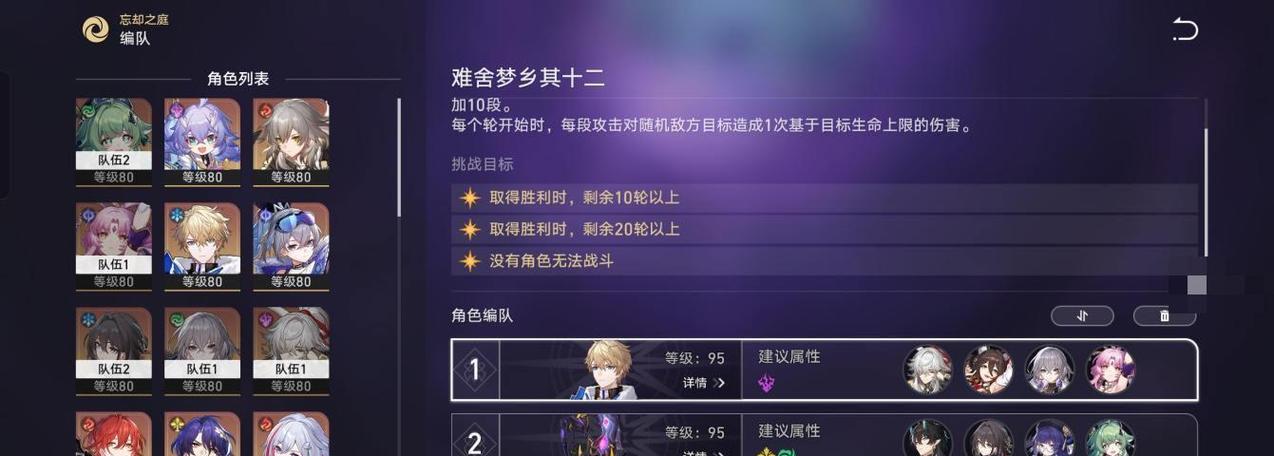
Task: Click the back arrow icon at top right
Action: point(1185,29)
